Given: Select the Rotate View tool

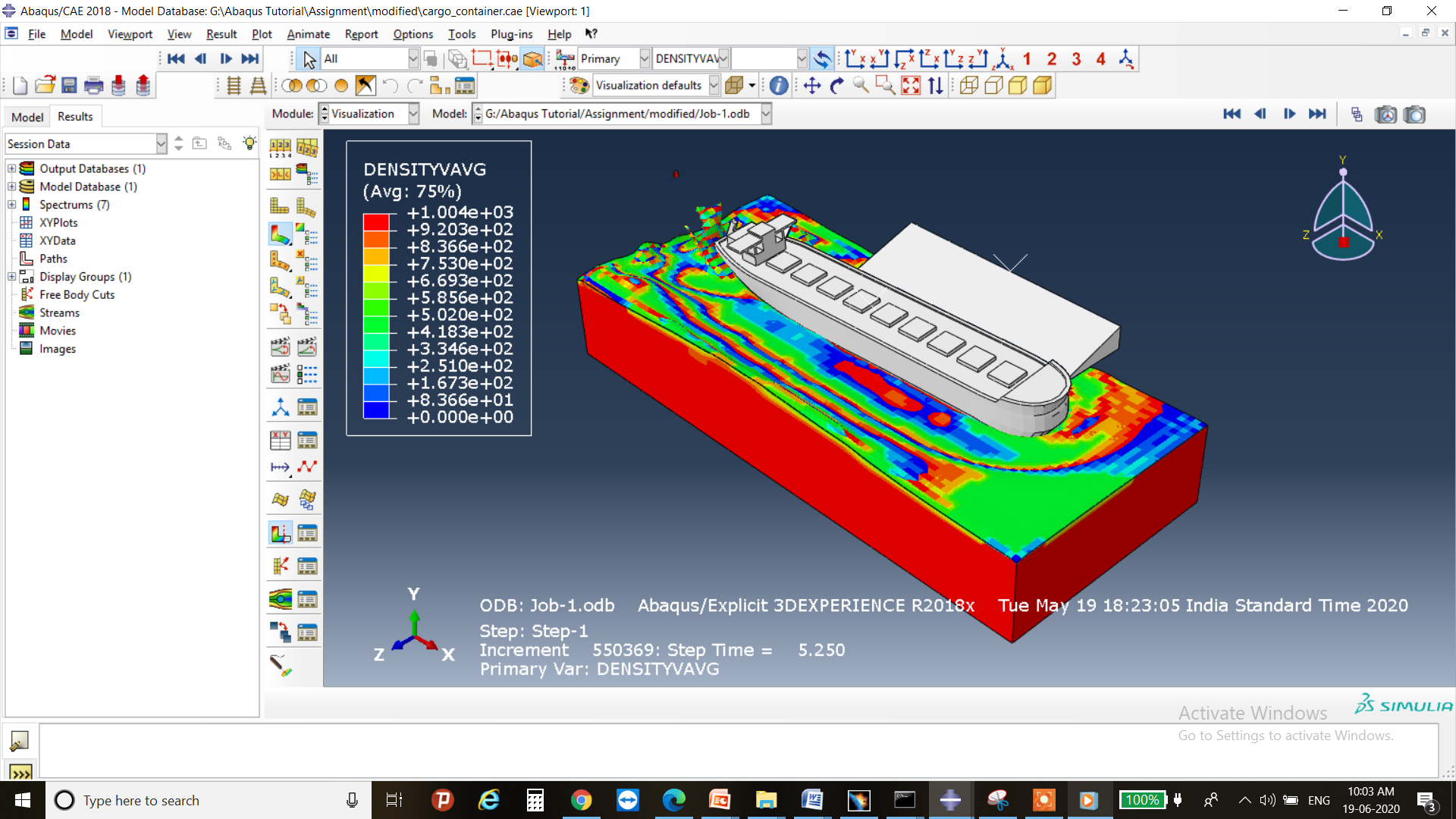Looking at the screenshot, I should (836, 86).
